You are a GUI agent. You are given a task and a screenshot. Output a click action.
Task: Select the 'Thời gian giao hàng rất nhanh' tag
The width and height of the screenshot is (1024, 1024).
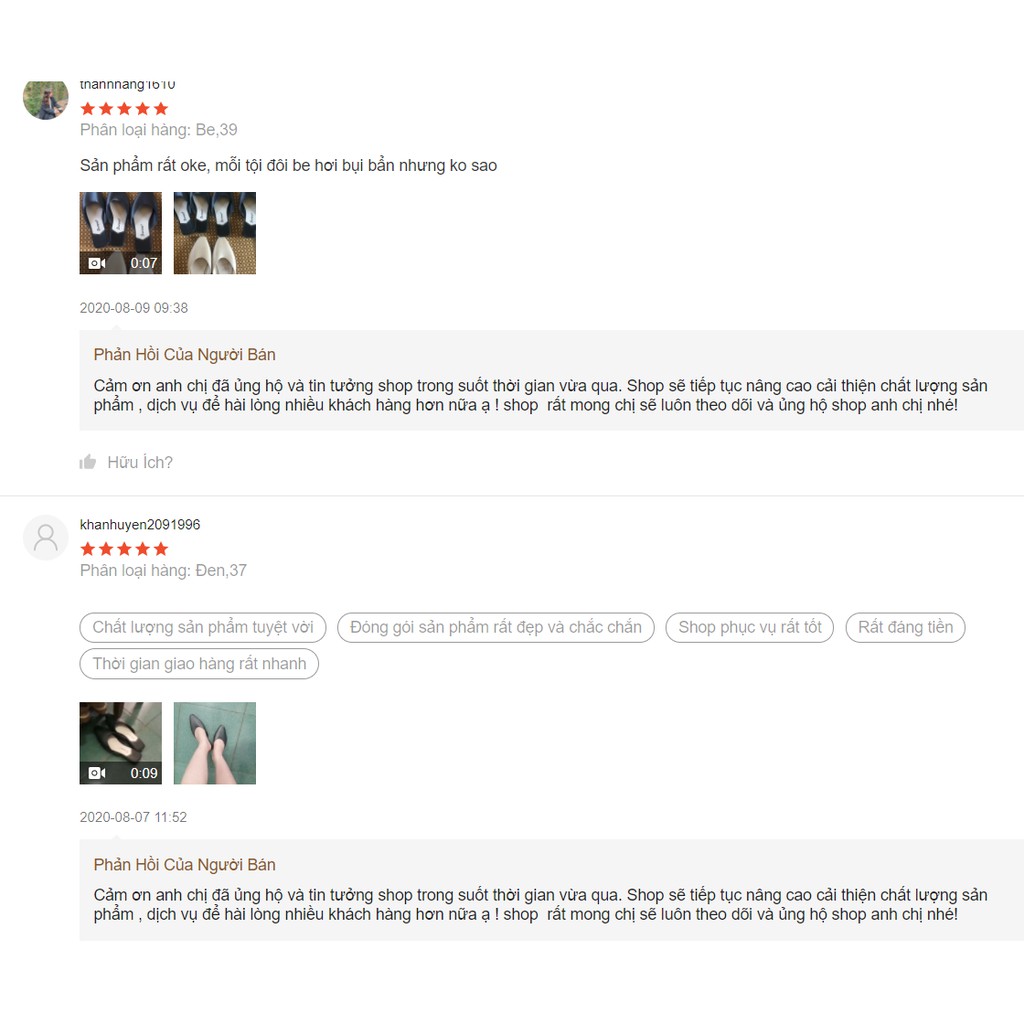coord(199,664)
